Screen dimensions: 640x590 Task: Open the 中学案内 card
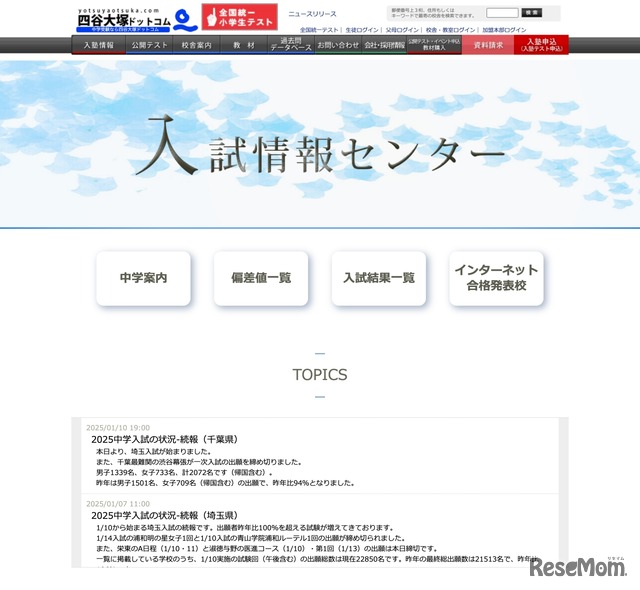click(143, 278)
